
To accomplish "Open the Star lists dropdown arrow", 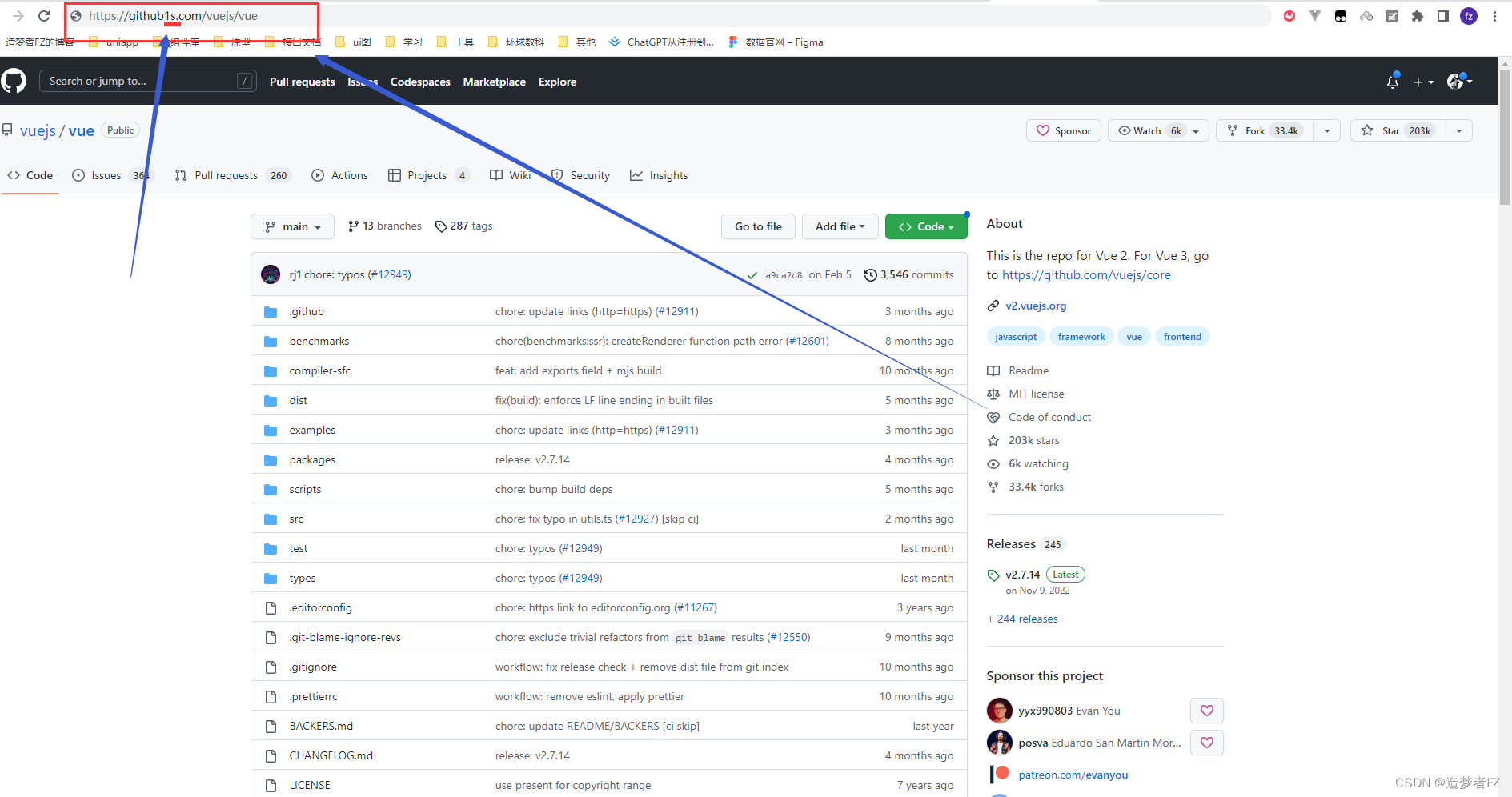I will (1459, 130).
